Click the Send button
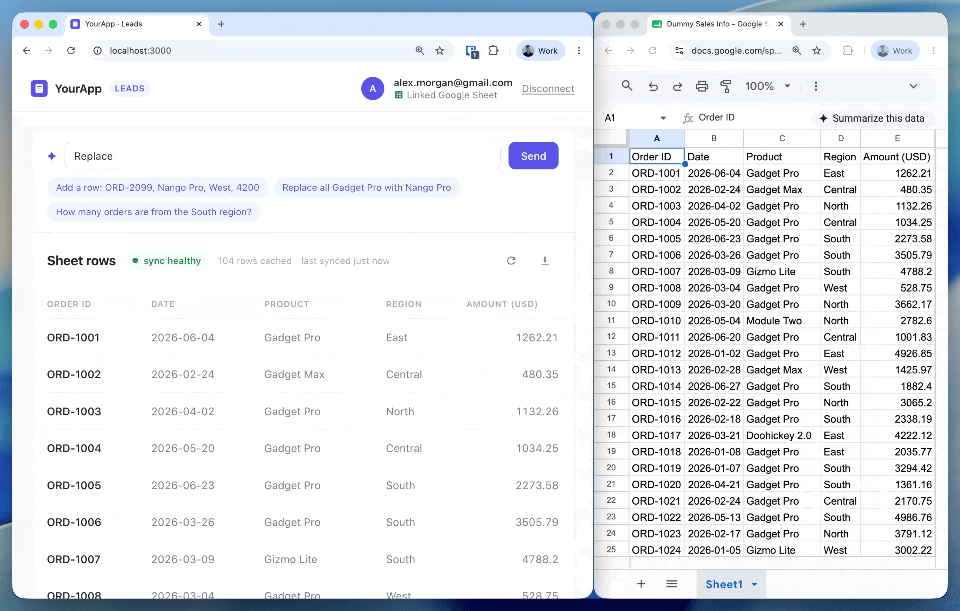 (x=533, y=156)
